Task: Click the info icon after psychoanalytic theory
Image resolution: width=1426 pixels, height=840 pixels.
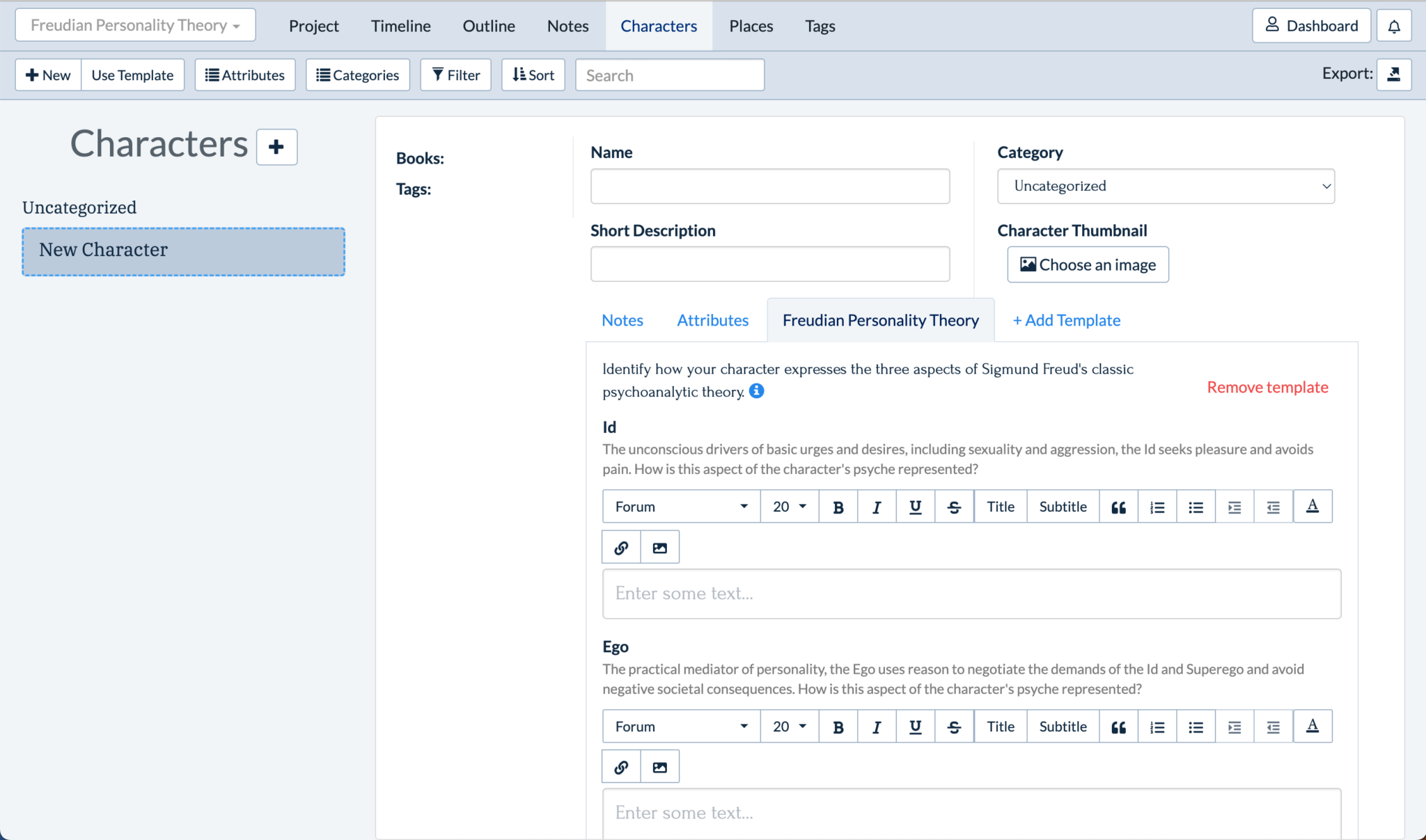Action: pos(756,391)
